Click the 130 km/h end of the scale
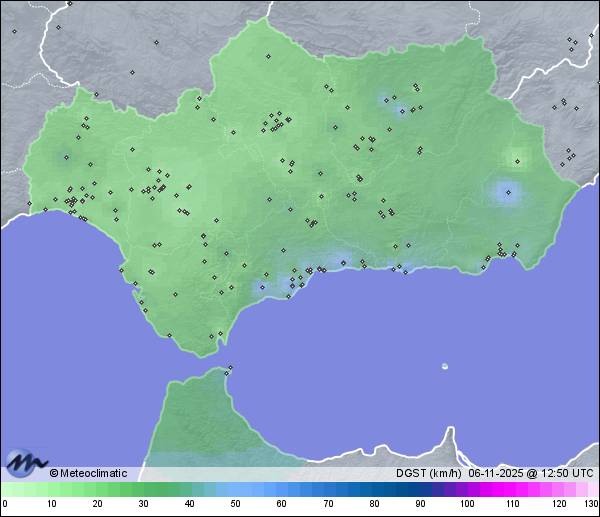 [592, 490]
